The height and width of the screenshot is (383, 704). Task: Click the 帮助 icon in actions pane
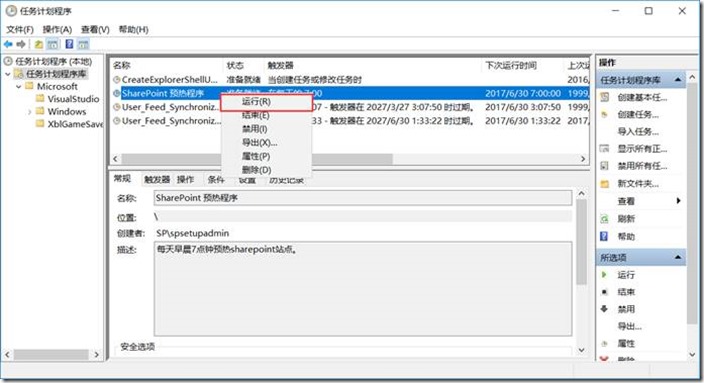pyautogui.click(x=604, y=236)
